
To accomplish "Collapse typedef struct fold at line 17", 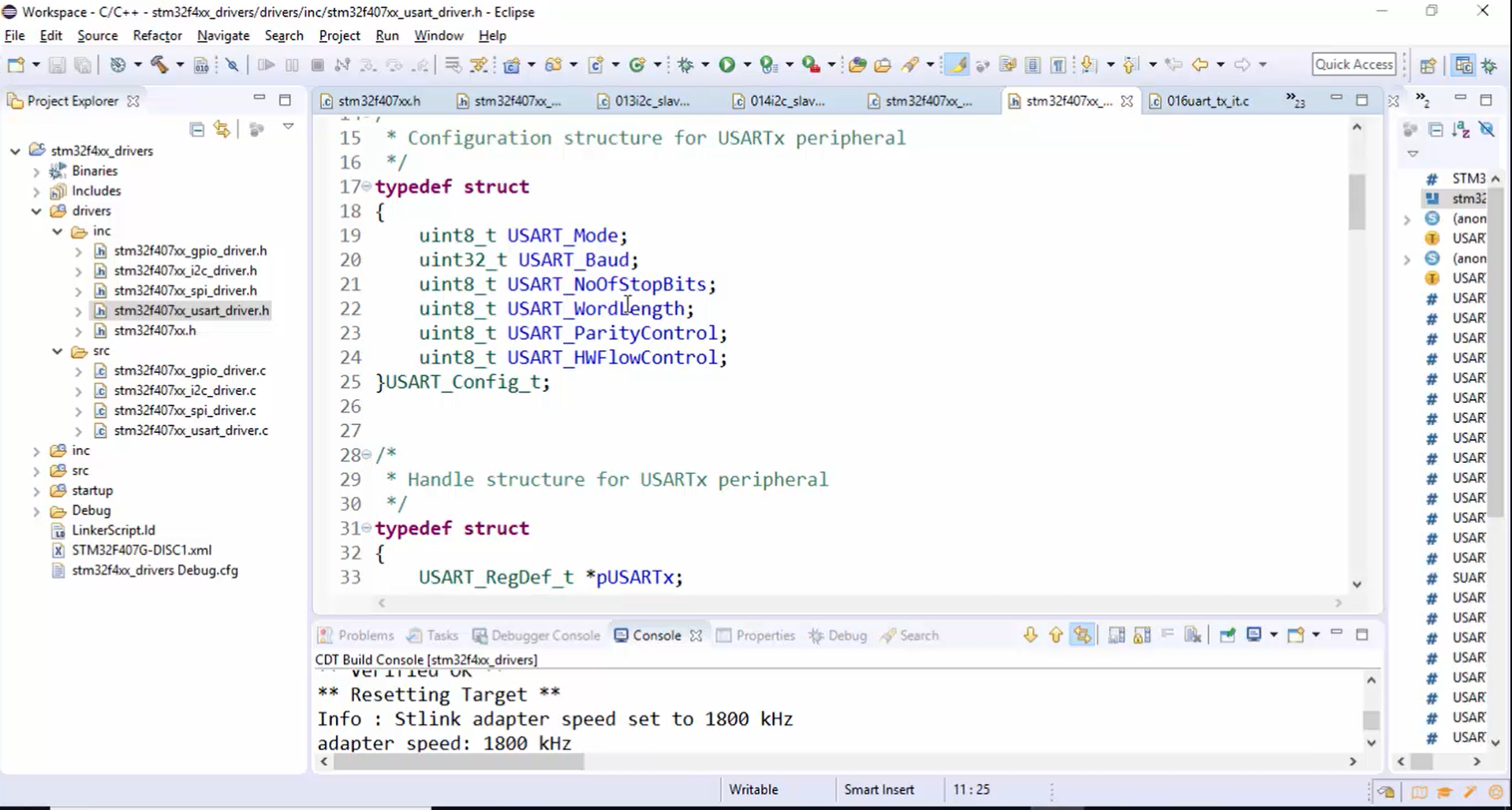I will (x=366, y=186).
